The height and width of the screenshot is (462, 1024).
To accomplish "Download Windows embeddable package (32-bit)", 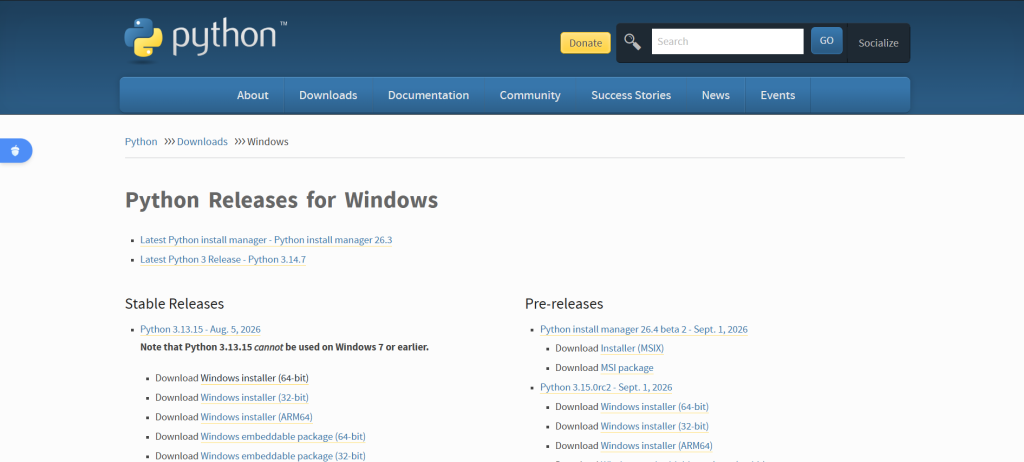I will [283, 456].
